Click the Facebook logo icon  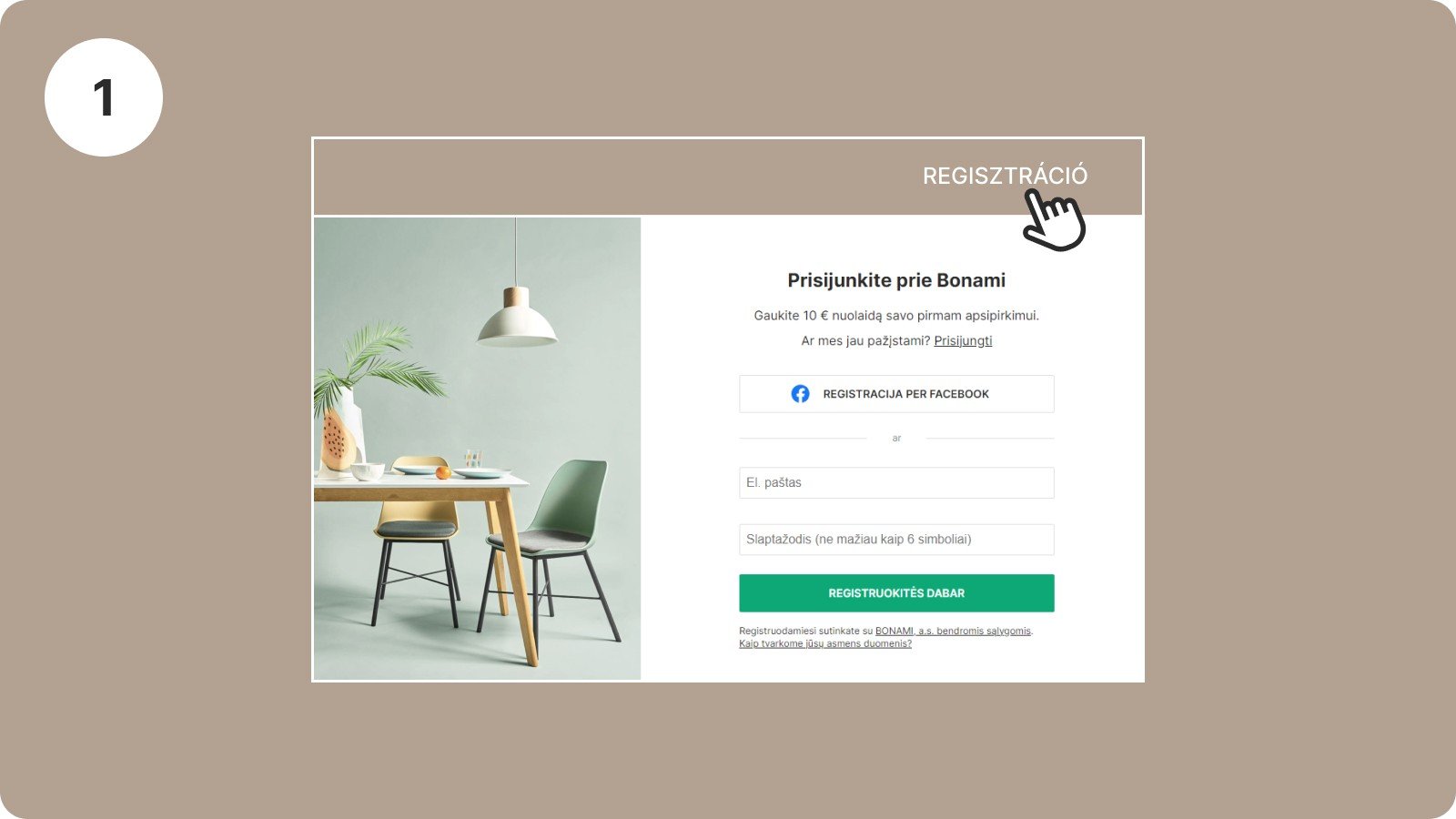(x=800, y=394)
